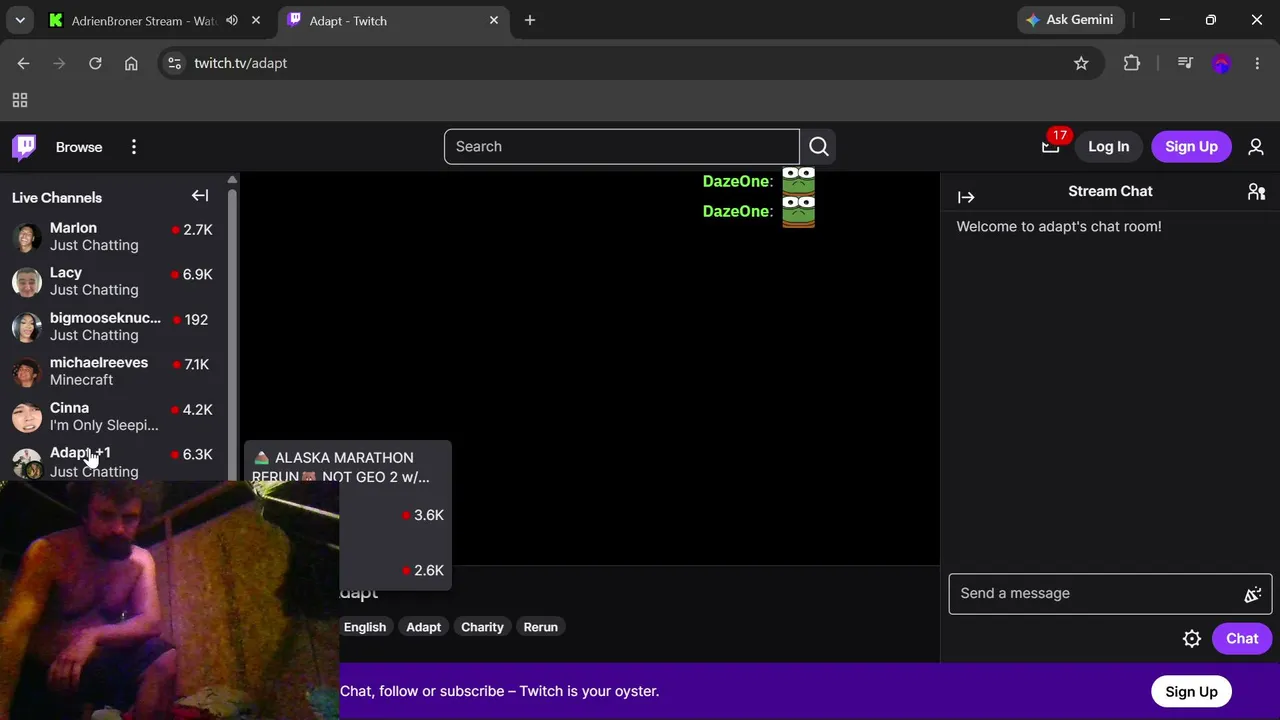
Task: Click the magnifier search button
Action: (819, 147)
